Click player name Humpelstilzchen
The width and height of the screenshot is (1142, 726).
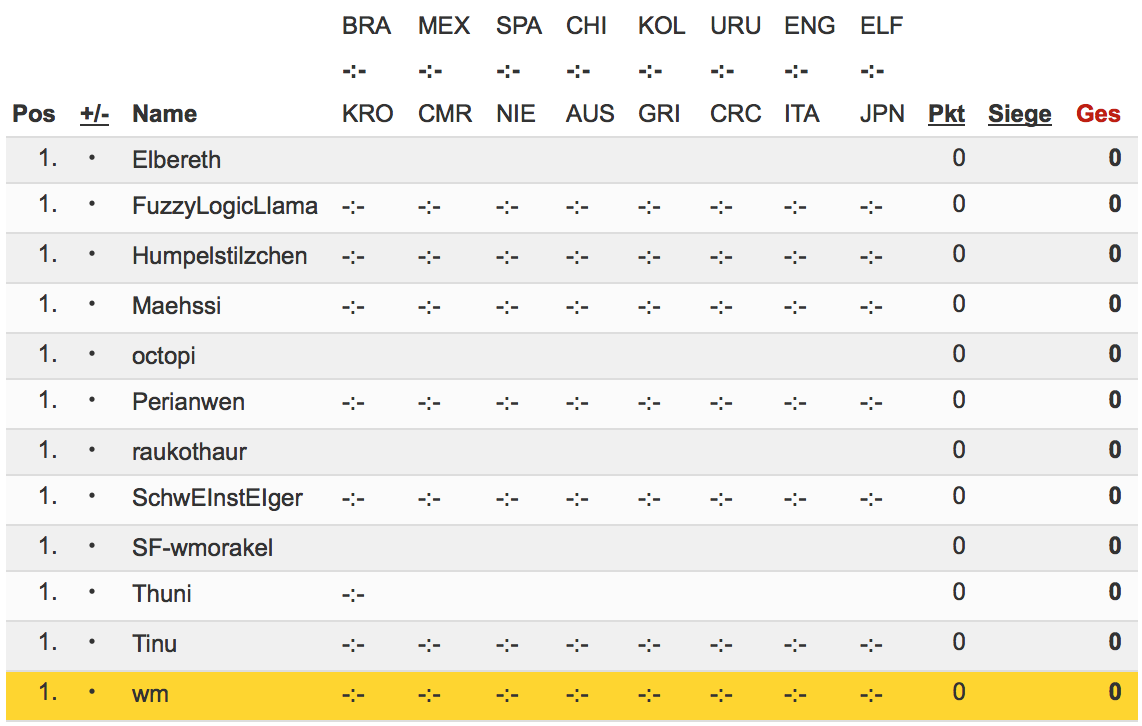219,256
